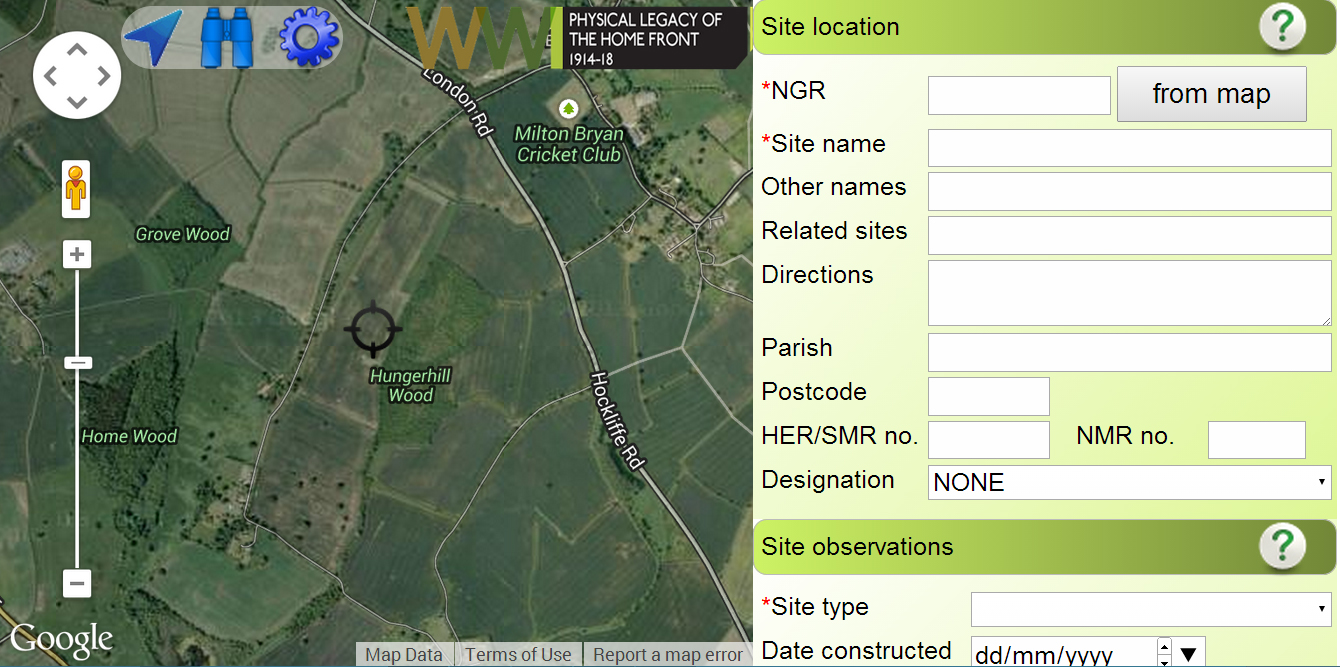
Task: Open the Site type dropdown
Action: click(x=1150, y=608)
